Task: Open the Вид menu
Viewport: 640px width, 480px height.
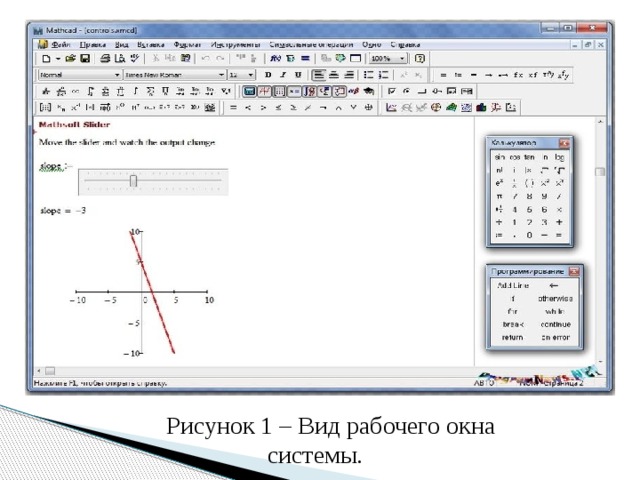Action: coord(121,44)
